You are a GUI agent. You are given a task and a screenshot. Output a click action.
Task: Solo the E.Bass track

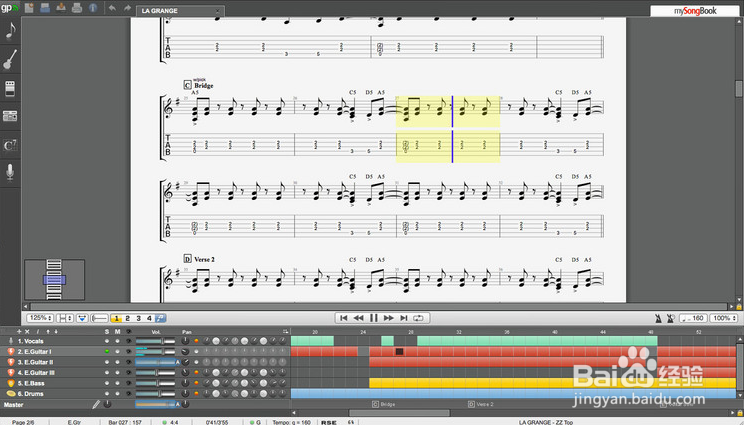pyautogui.click(x=107, y=383)
